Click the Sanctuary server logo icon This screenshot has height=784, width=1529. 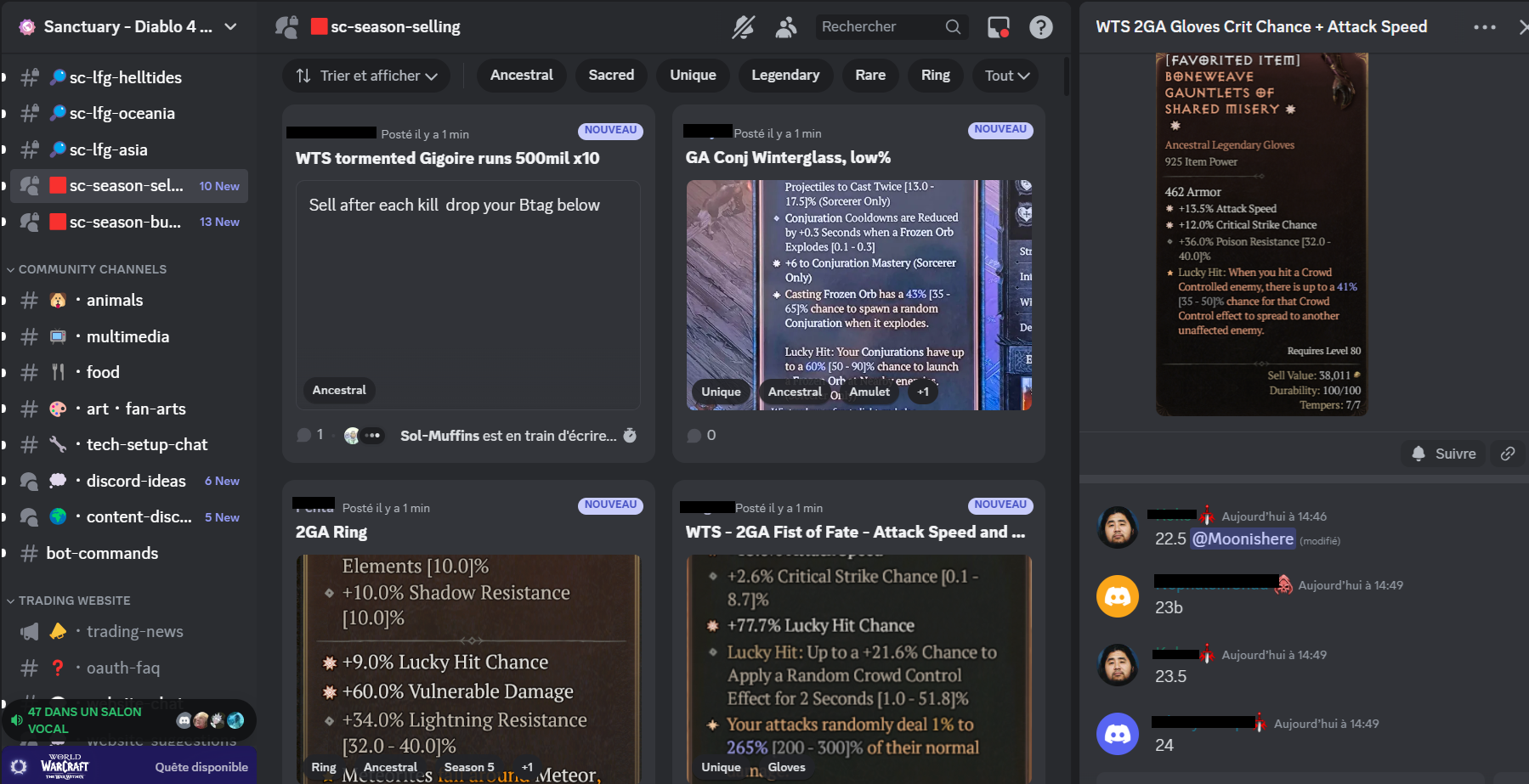(x=27, y=26)
